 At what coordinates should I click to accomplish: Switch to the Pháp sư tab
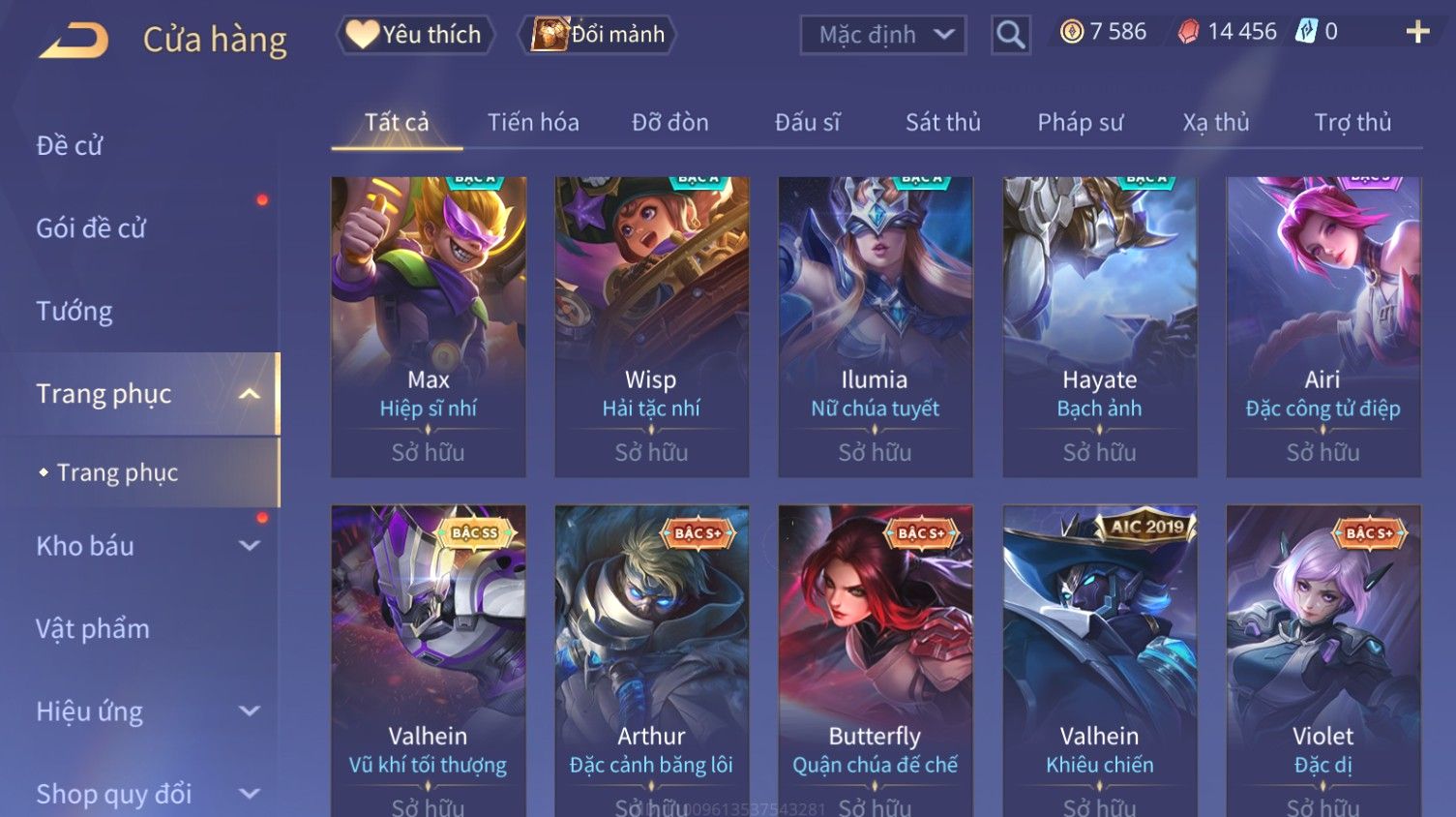[x=1081, y=123]
